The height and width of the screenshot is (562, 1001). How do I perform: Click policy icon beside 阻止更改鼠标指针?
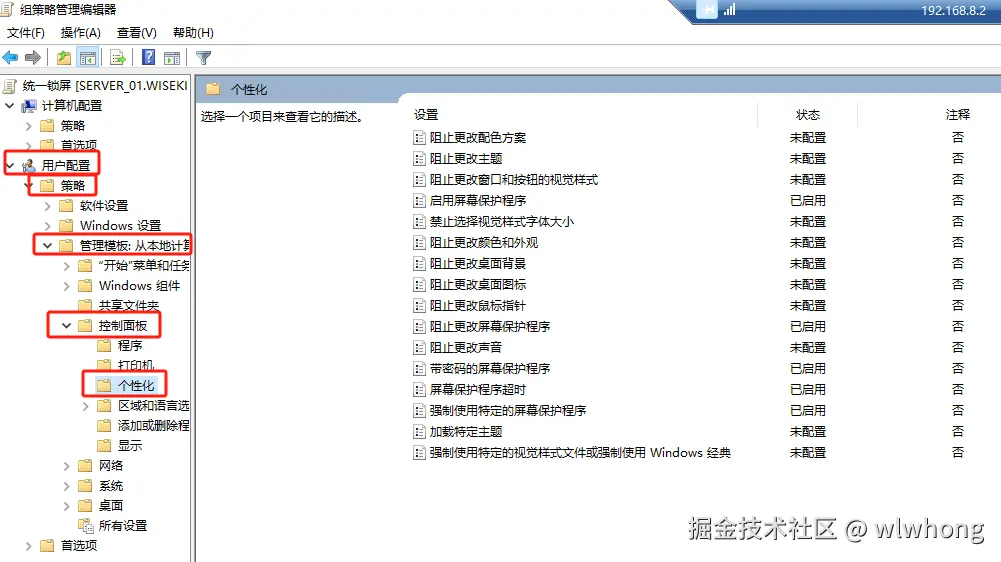click(419, 306)
